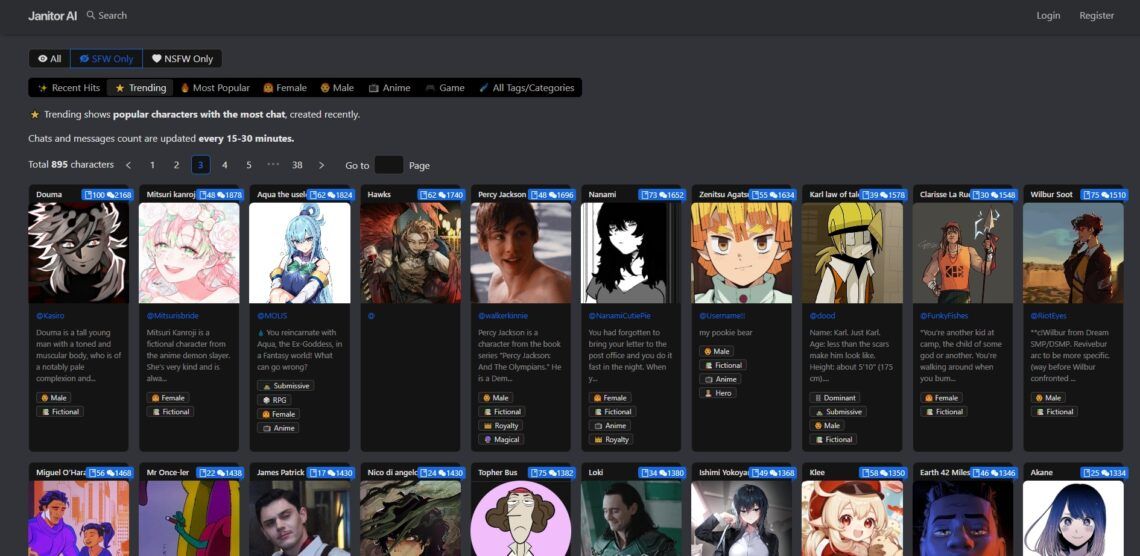This screenshot has height=556, width=1140.
Task: Open All Tags/Categories list
Action: tap(526, 88)
